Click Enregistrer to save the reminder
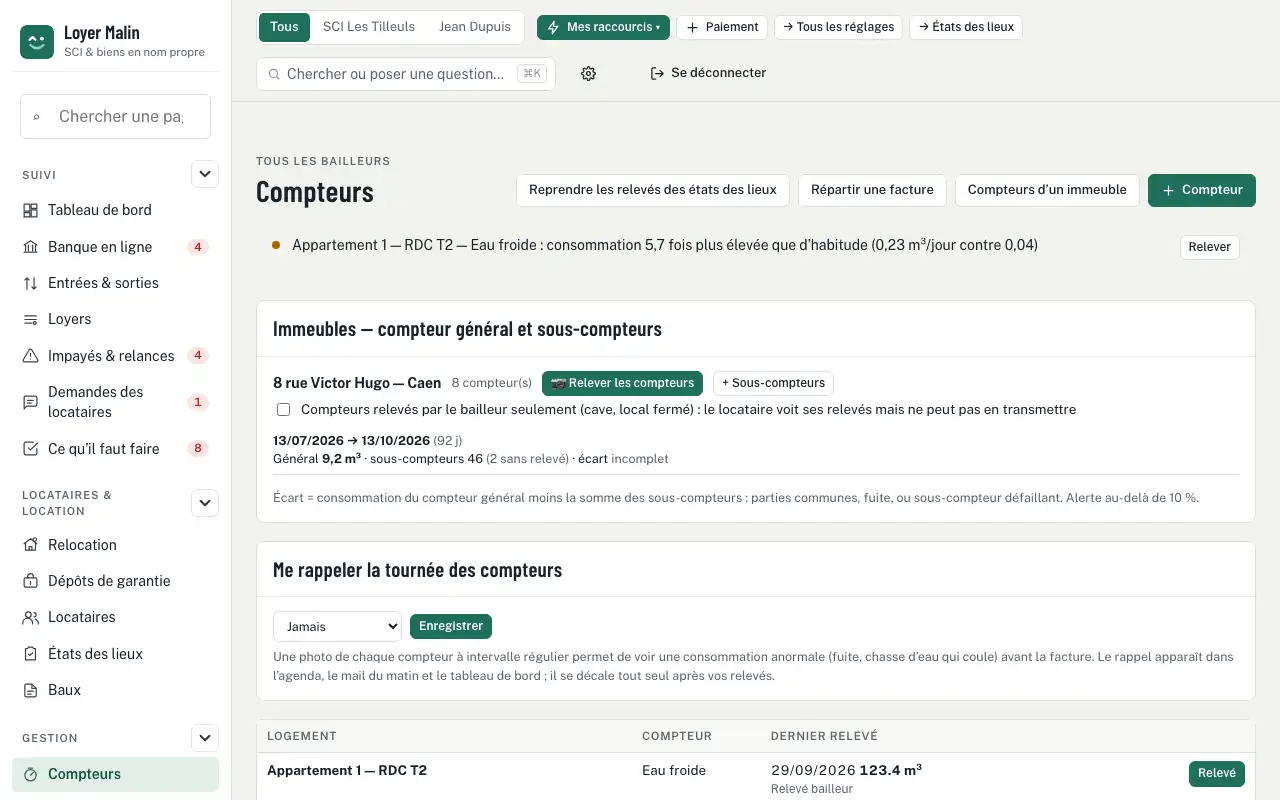The image size is (1280, 800). point(451,626)
